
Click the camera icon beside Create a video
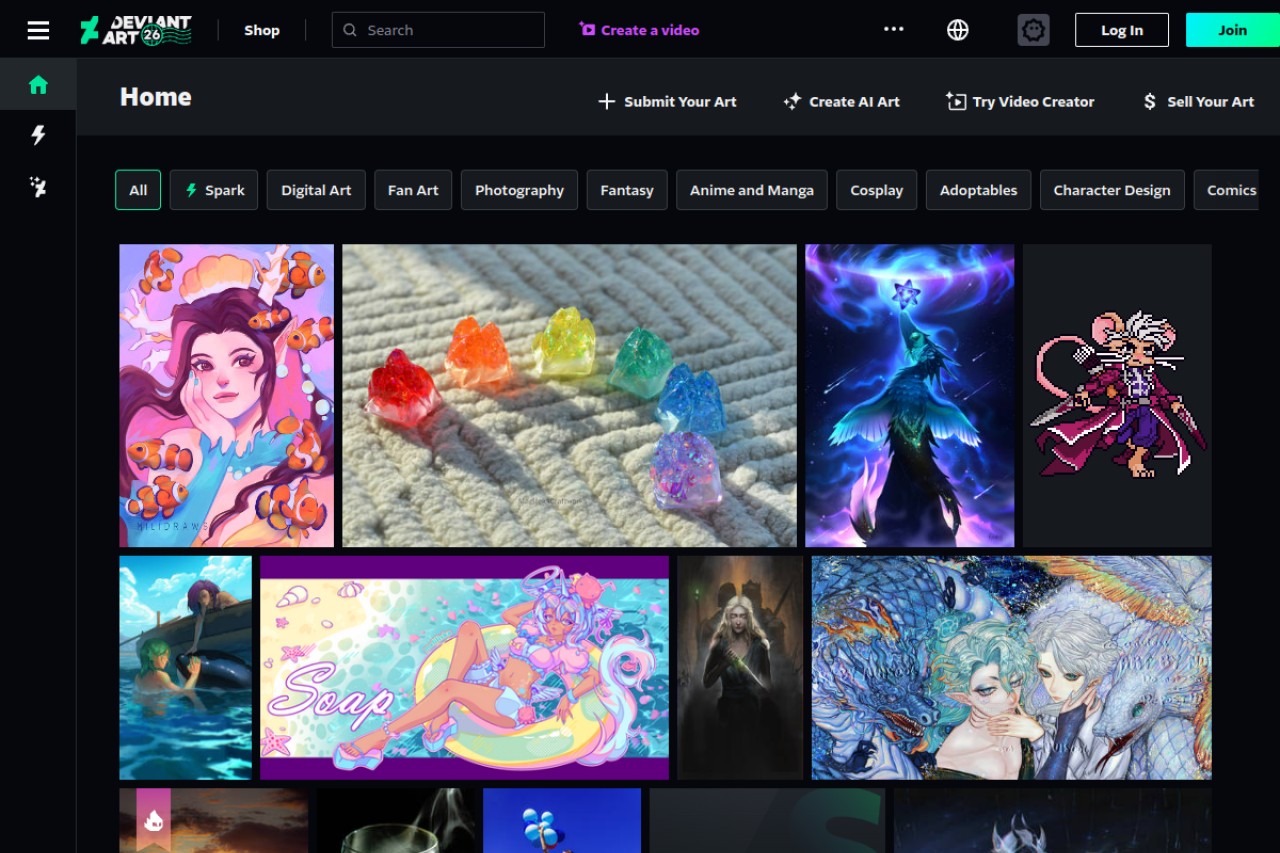pos(587,30)
